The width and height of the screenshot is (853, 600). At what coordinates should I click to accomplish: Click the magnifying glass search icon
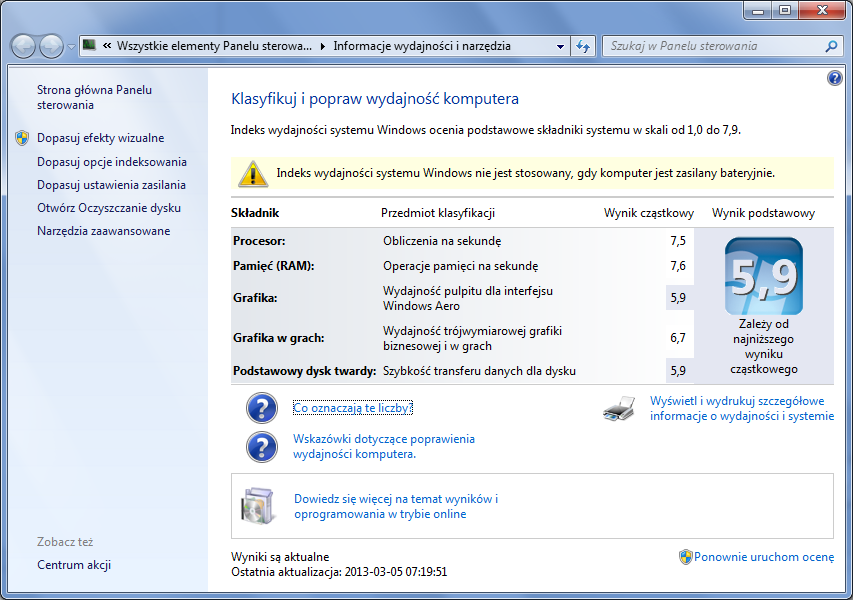click(x=831, y=46)
